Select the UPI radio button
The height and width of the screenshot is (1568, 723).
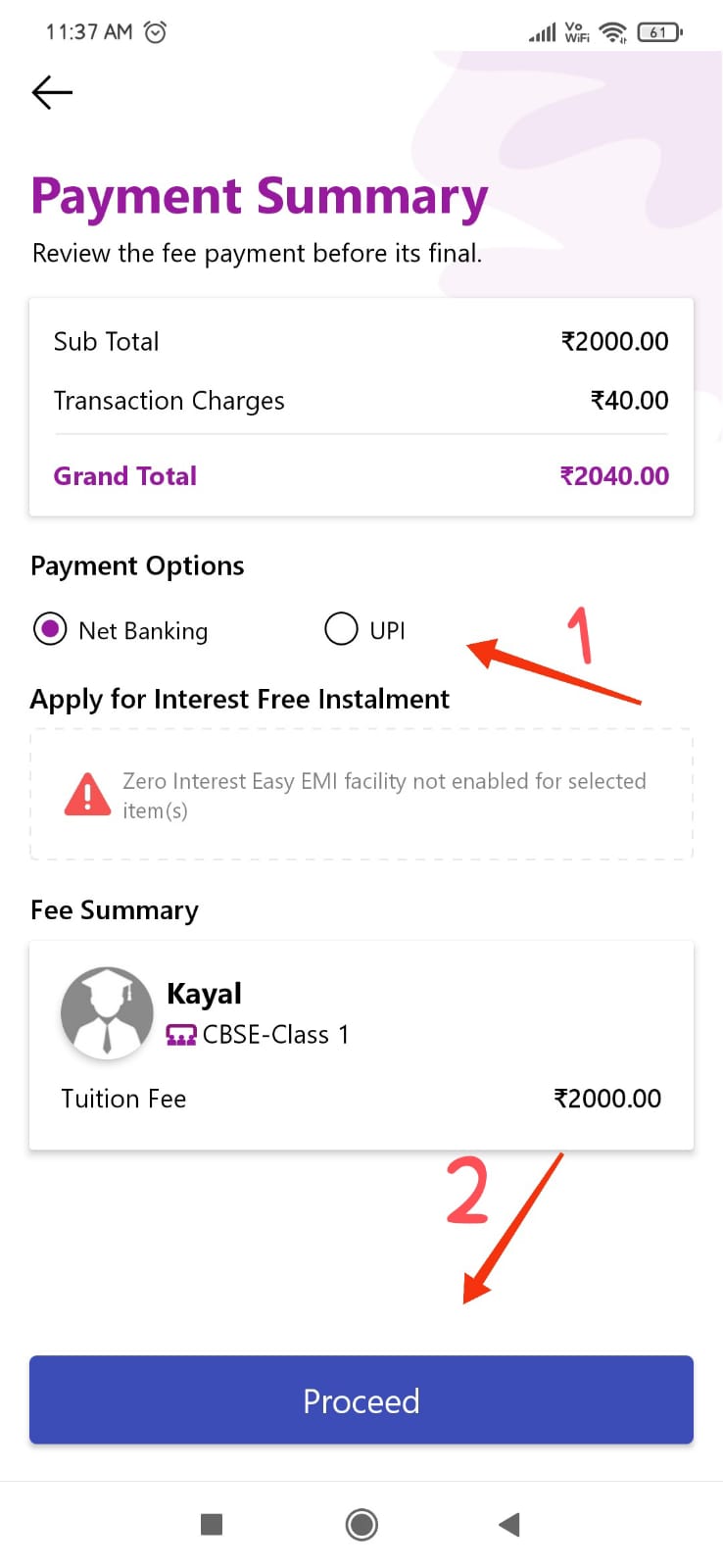click(341, 629)
